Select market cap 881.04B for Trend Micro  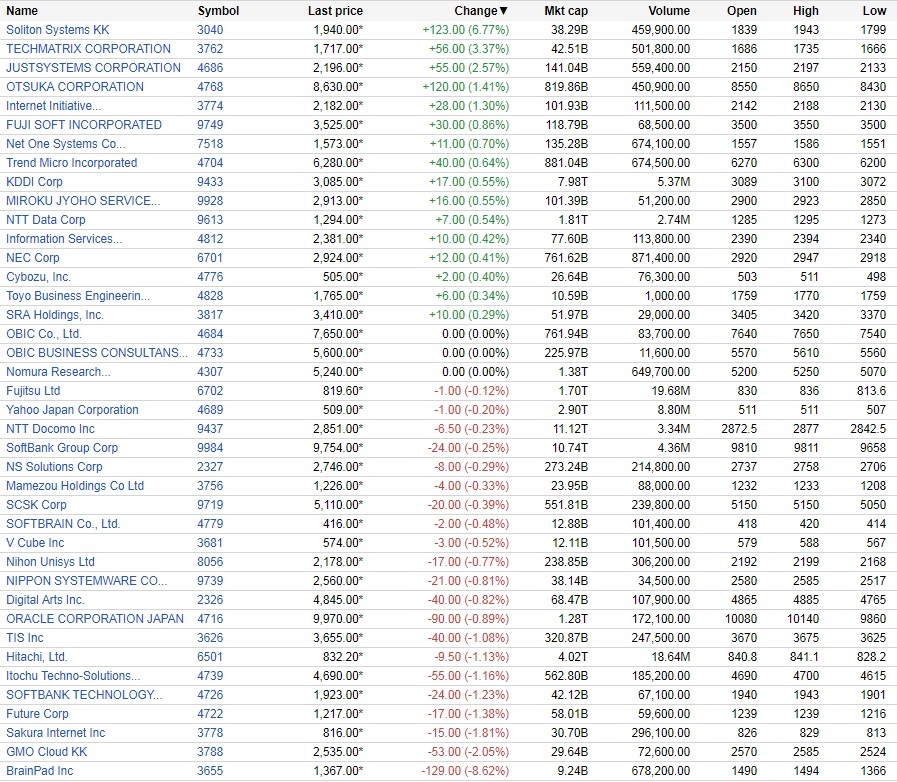click(x=566, y=162)
